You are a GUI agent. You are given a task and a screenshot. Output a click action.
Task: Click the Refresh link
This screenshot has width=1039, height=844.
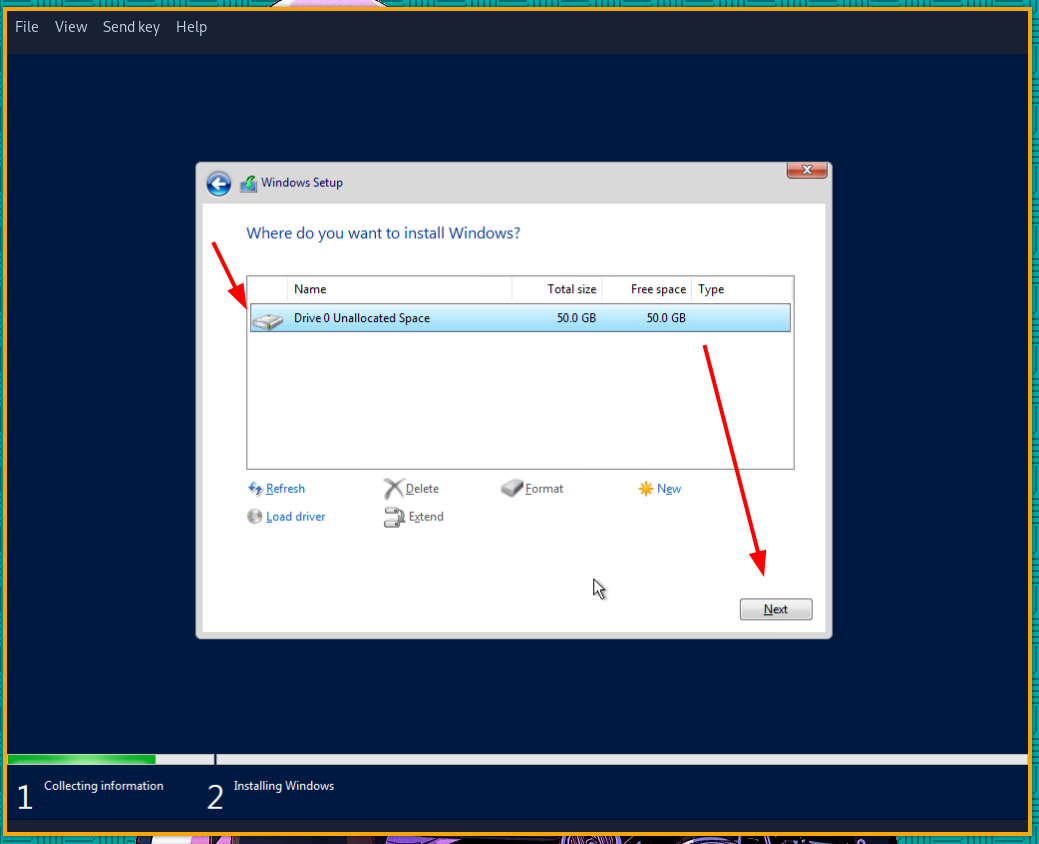click(x=286, y=489)
